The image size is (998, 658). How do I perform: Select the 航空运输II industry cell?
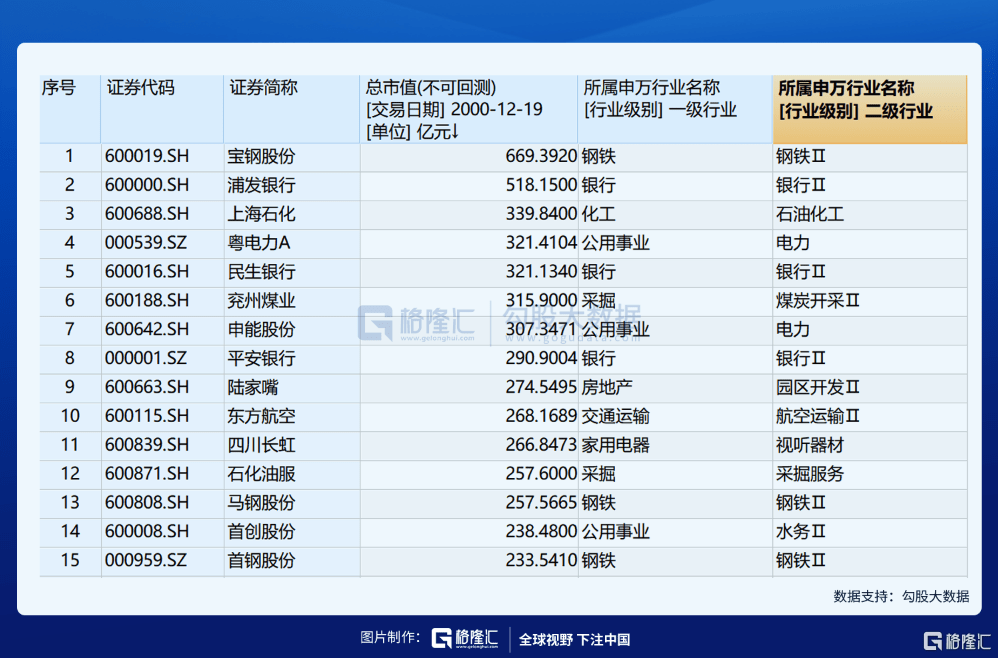tap(818, 416)
